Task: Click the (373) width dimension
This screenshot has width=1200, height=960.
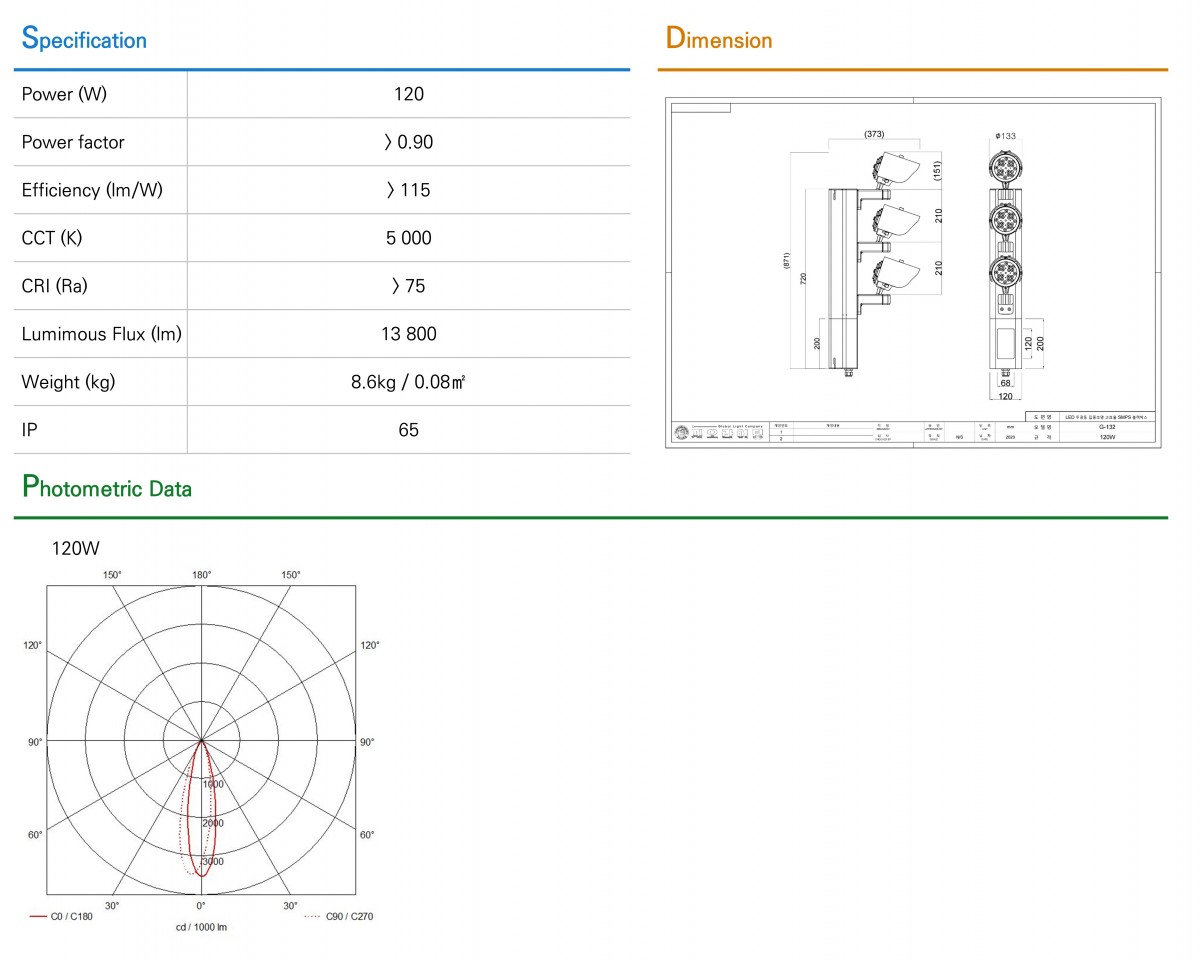Action: tap(873, 134)
